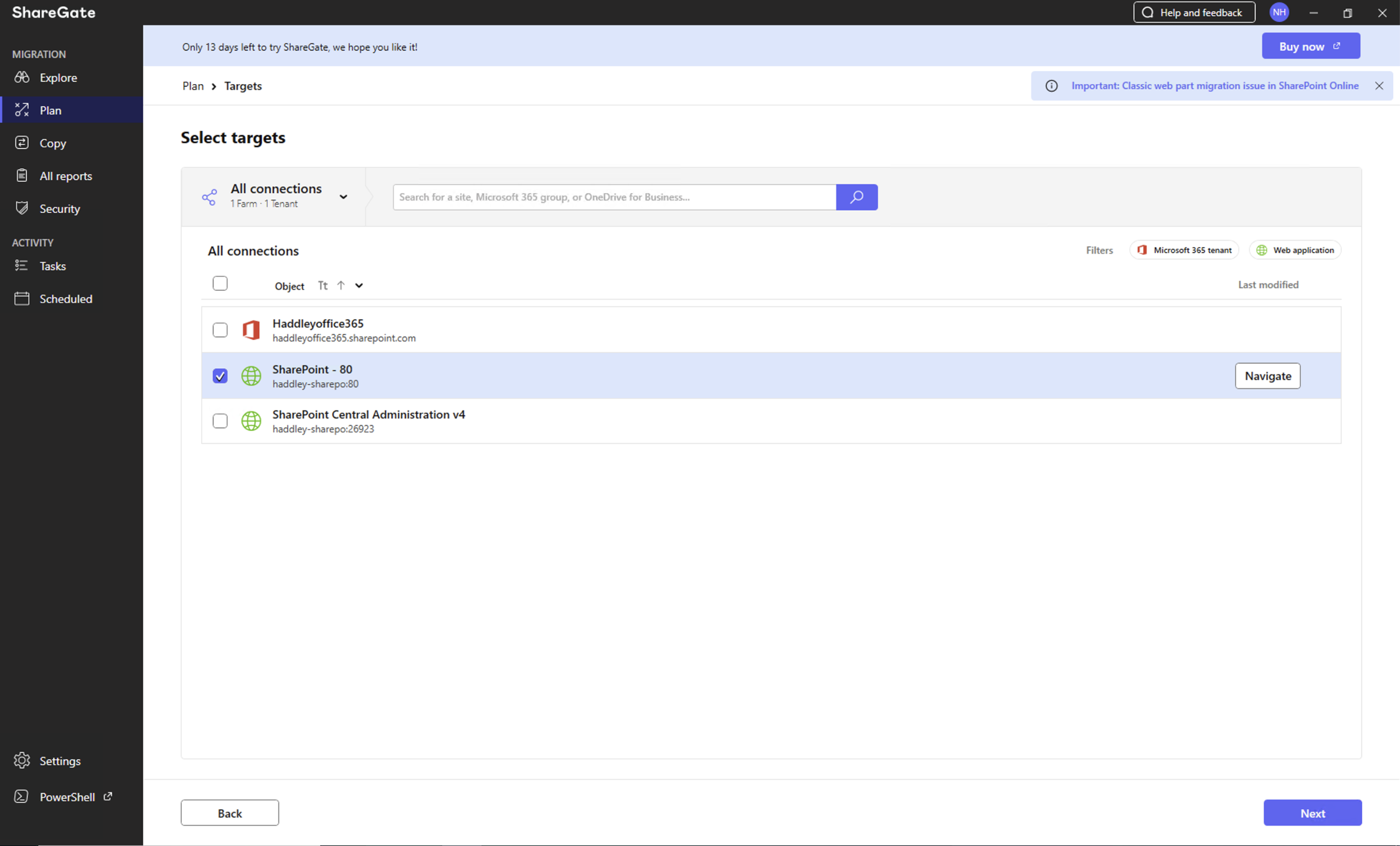Click the Back button

(x=230, y=813)
